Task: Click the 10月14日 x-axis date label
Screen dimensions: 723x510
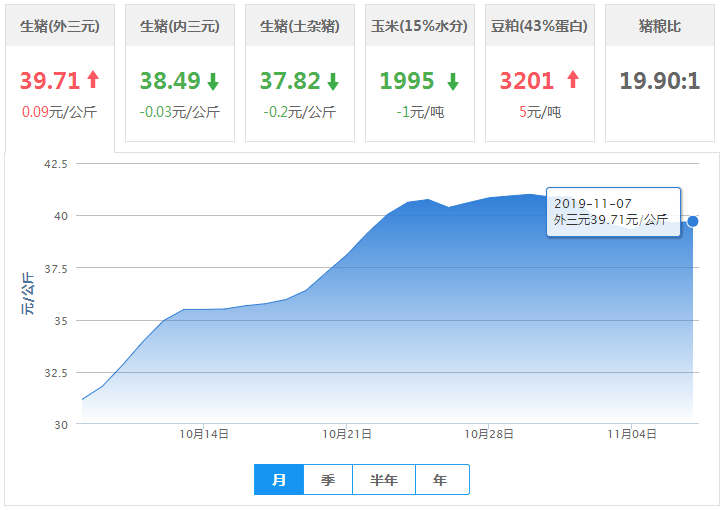Action: (204, 434)
